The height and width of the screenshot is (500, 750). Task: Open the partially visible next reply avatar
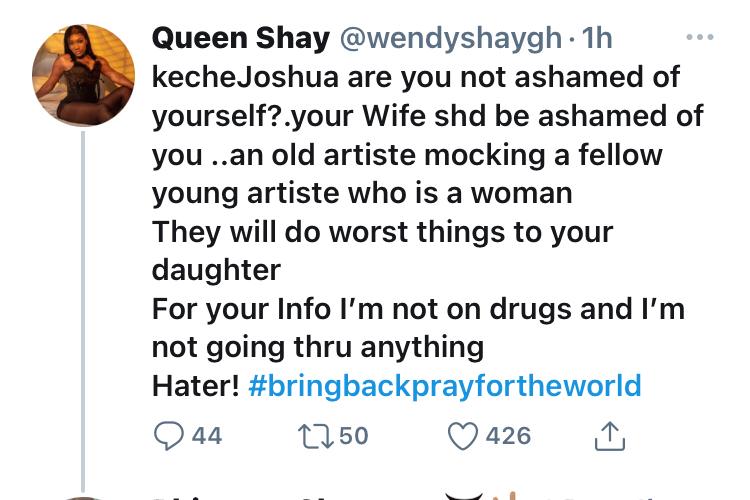pyautogui.click(x=83, y=498)
